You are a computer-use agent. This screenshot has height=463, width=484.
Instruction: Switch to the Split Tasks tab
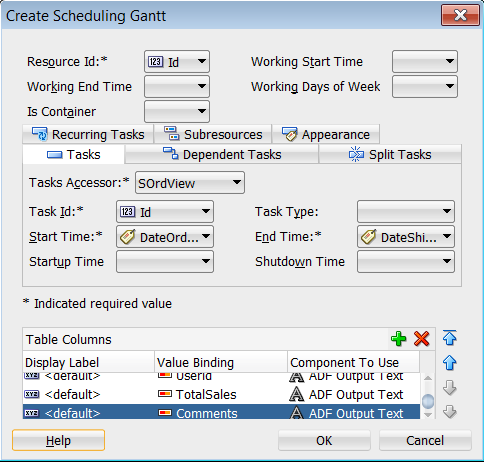(x=390, y=154)
